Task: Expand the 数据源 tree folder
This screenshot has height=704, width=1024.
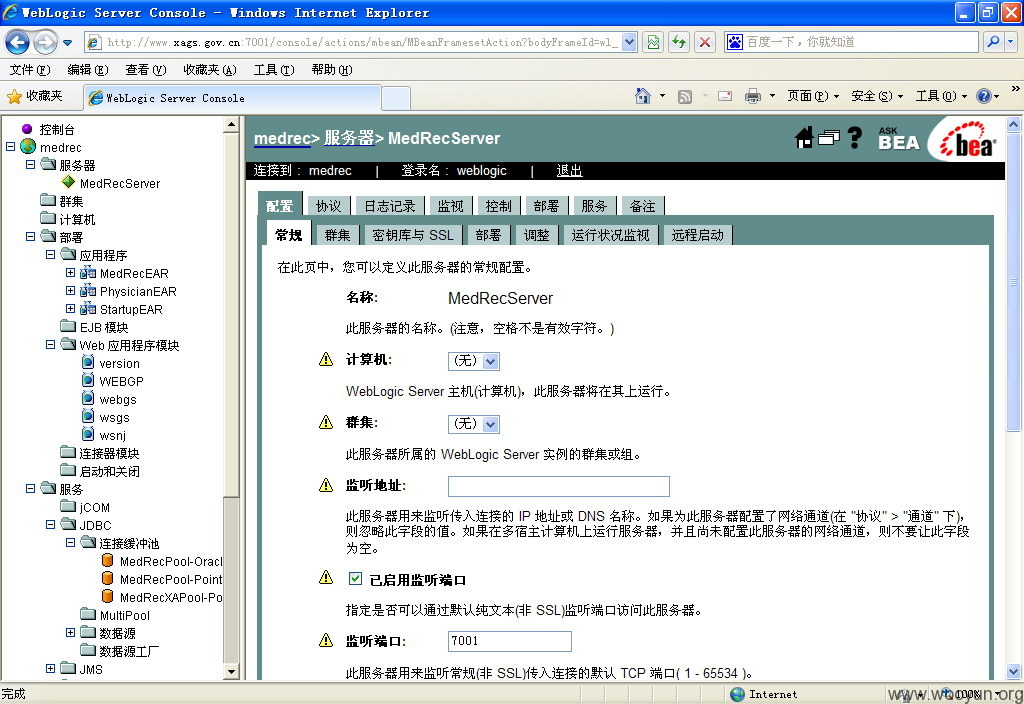Action: pyautogui.click(x=71, y=632)
